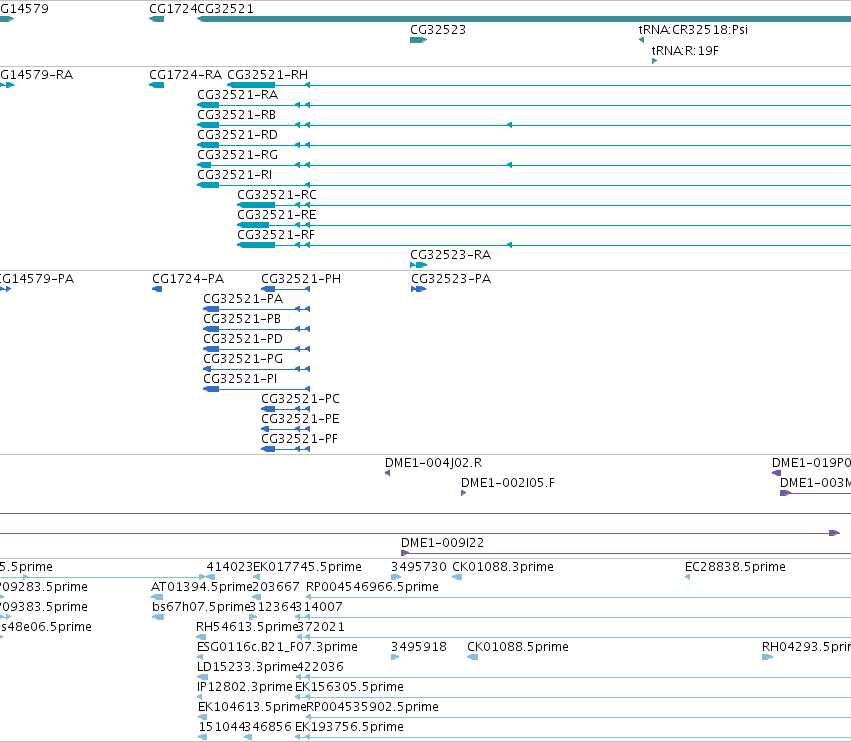Viewport: 851px width, 742px height.
Task: Open the CG32521-PE protein label
Action: 300,419
